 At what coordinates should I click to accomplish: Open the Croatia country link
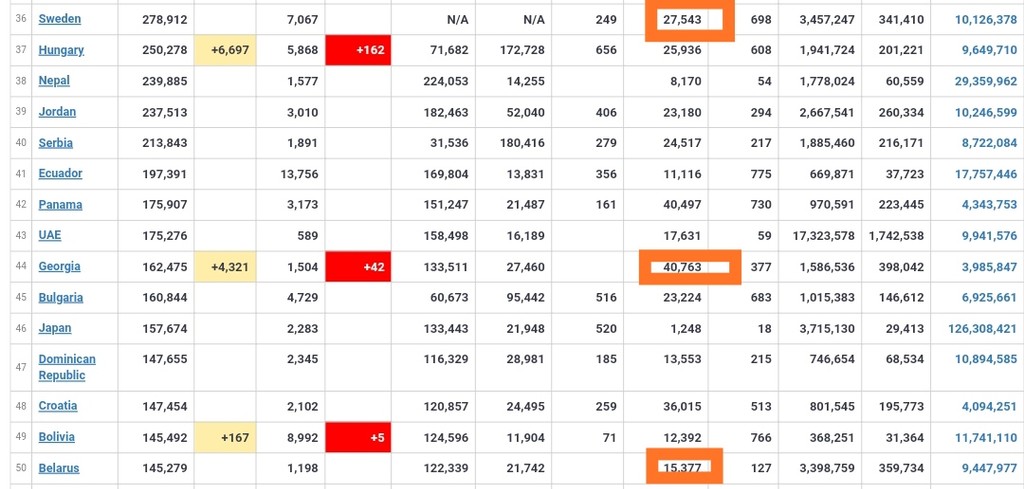57,405
